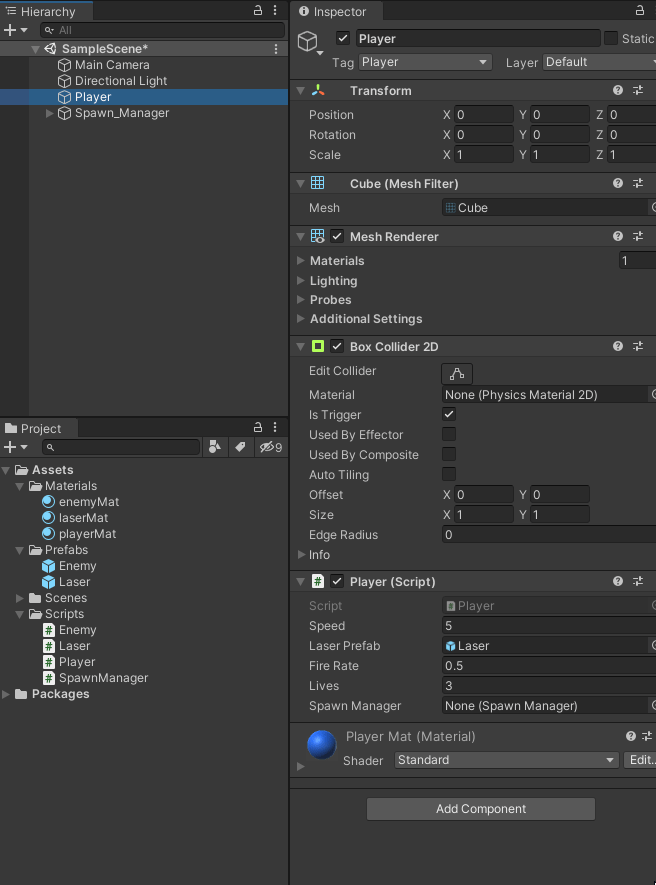Viewport: 656px width, 885px height.
Task: Click the Inspector panel lock icon
Action: [x=640, y=10]
